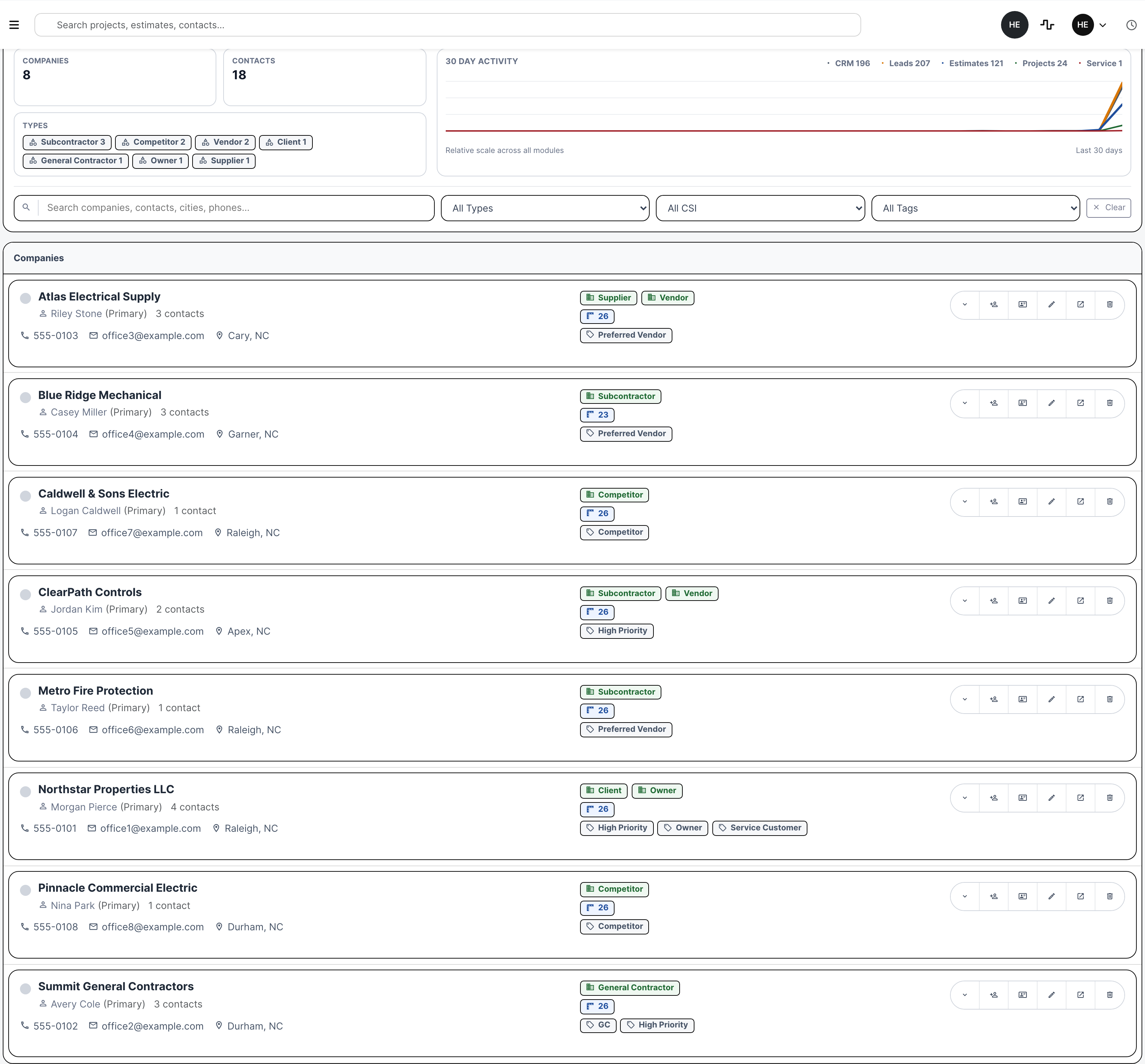Click the GC tag on Summit General Contractors
1145x1064 pixels.
(x=598, y=1025)
